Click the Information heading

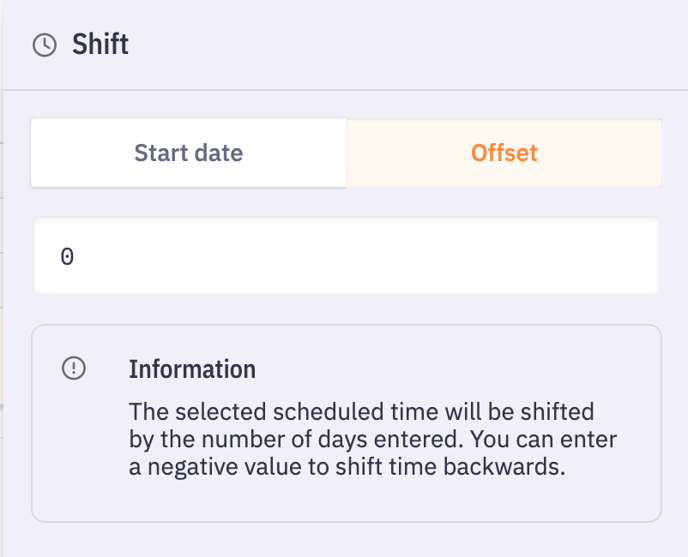(x=192, y=369)
